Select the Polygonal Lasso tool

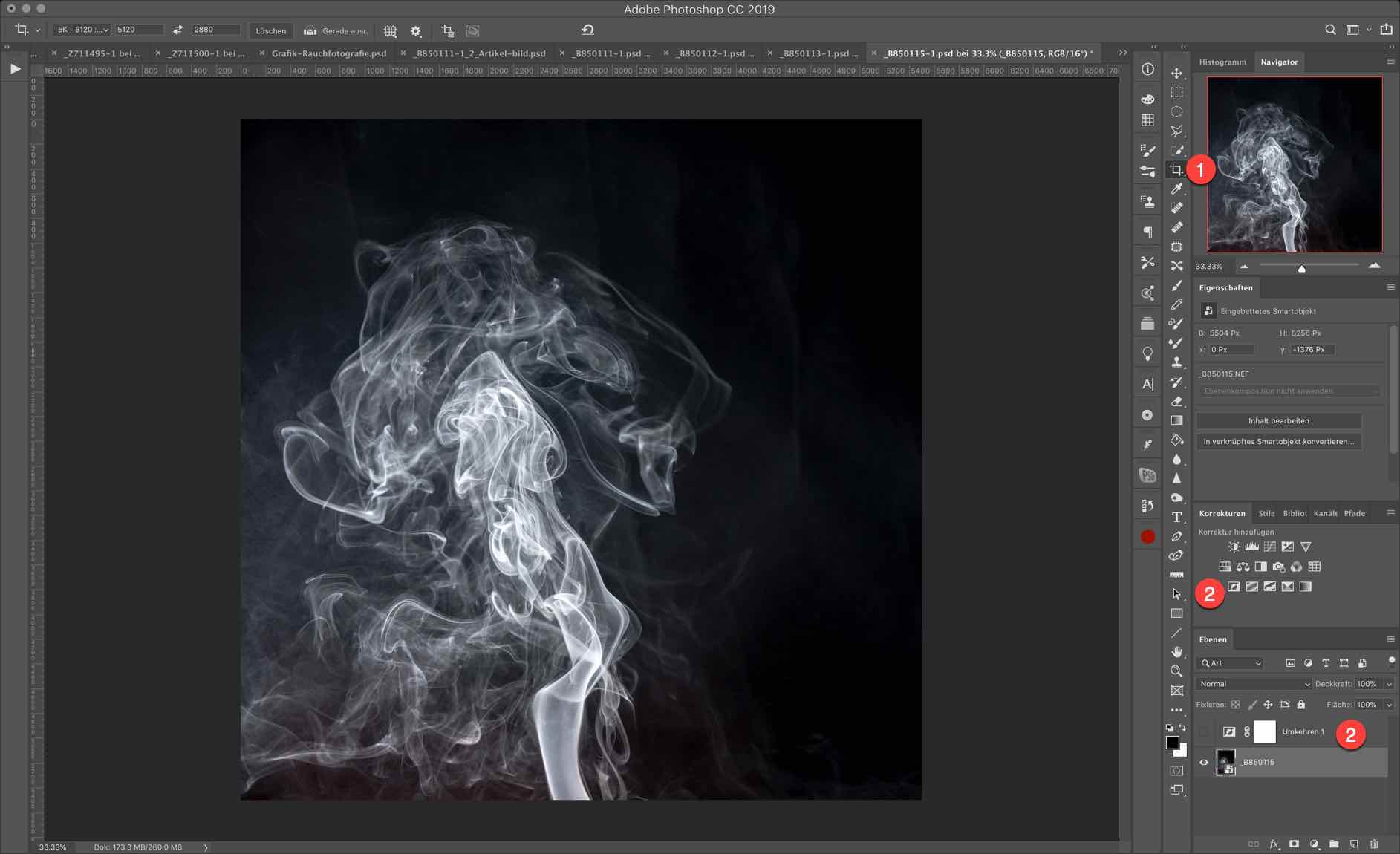tap(1176, 131)
